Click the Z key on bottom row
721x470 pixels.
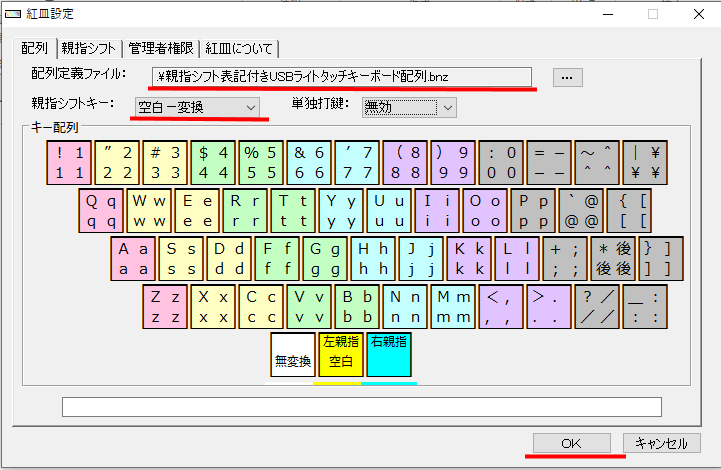(165, 306)
